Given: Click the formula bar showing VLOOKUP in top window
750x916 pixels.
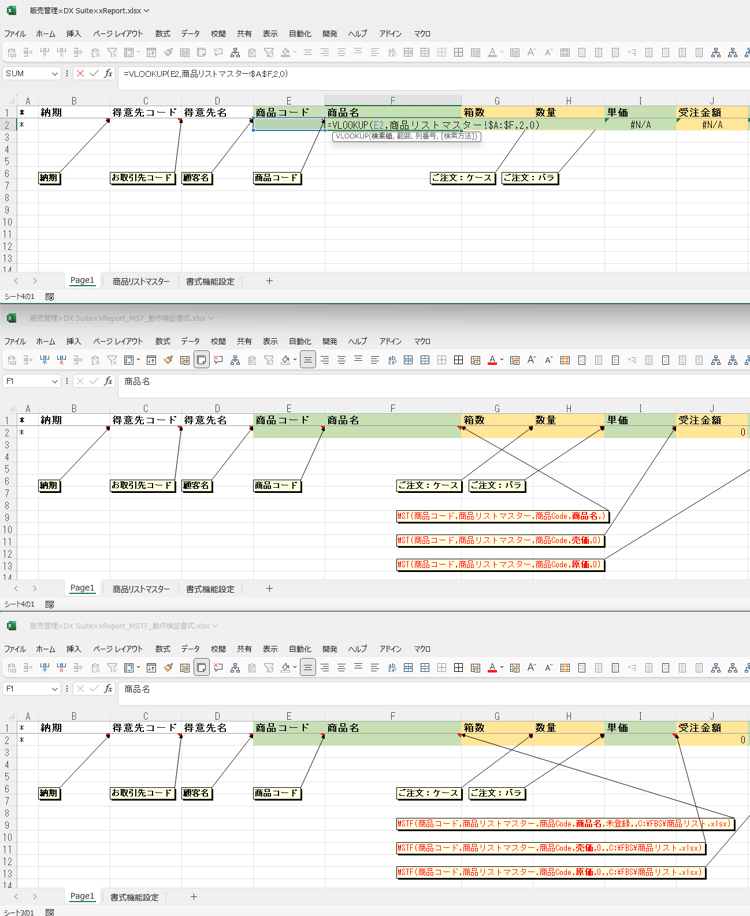Looking at the screenshot, I should 433,74.
